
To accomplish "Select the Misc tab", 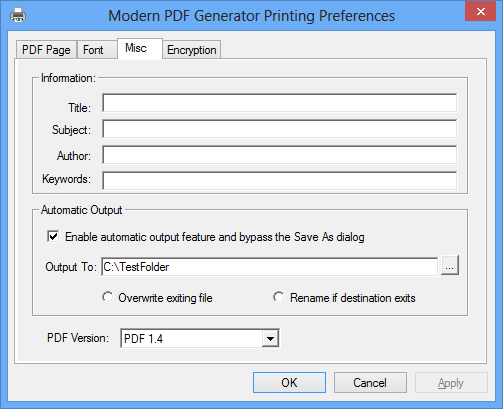I will [x=140, y=48].
